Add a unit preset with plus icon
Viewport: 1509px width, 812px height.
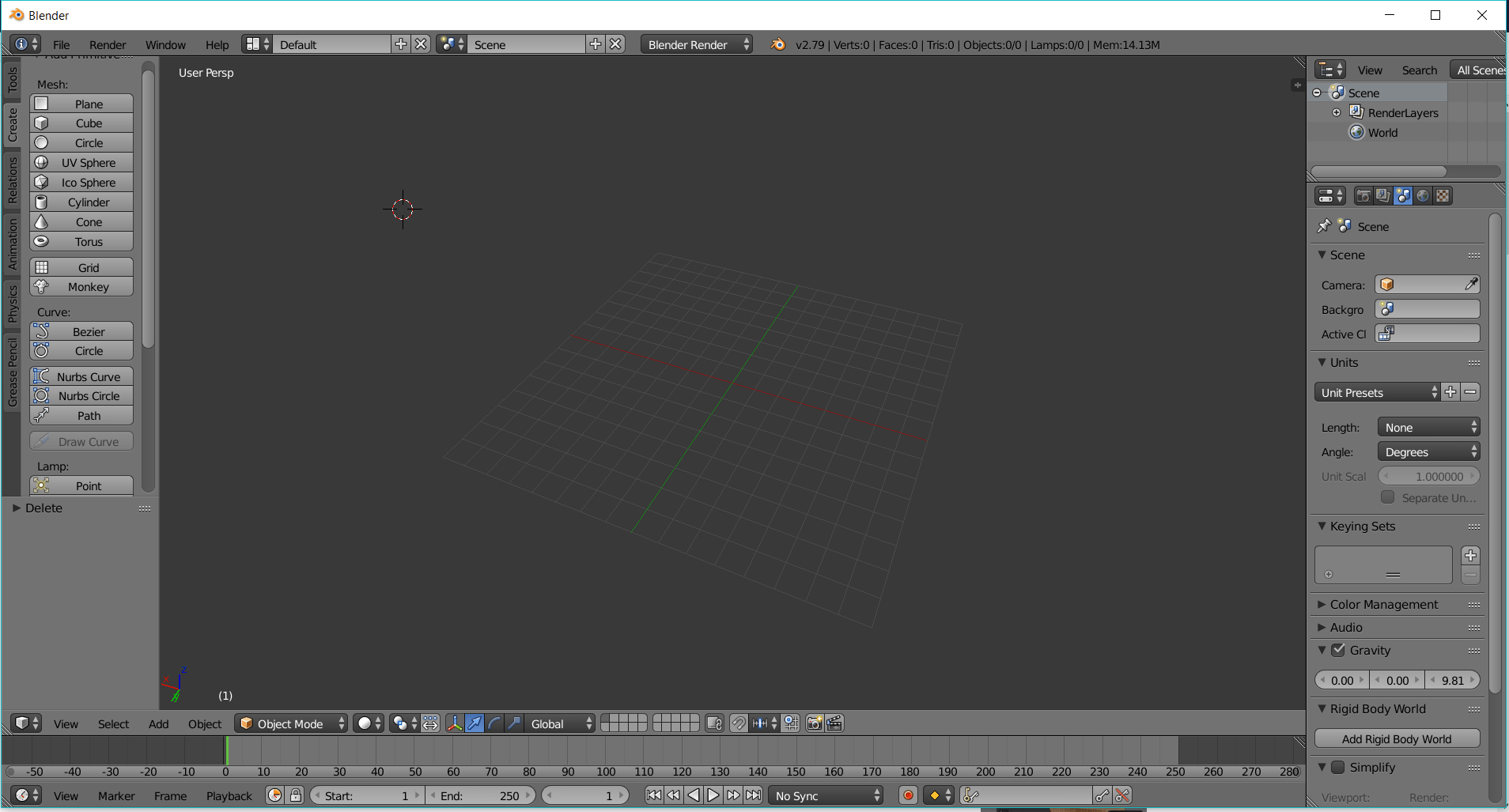[1450, 392]
